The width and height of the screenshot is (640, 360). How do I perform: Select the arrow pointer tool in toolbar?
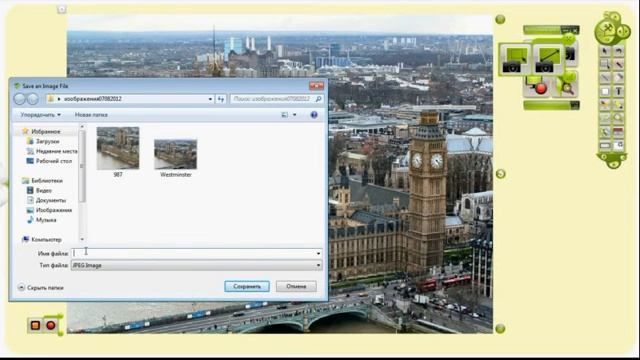(x=605, y=51)
